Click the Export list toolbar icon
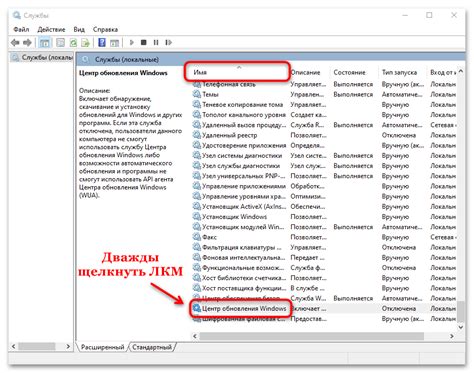The image size is (474, 373). pyautogui.click(x=86, y=43)
